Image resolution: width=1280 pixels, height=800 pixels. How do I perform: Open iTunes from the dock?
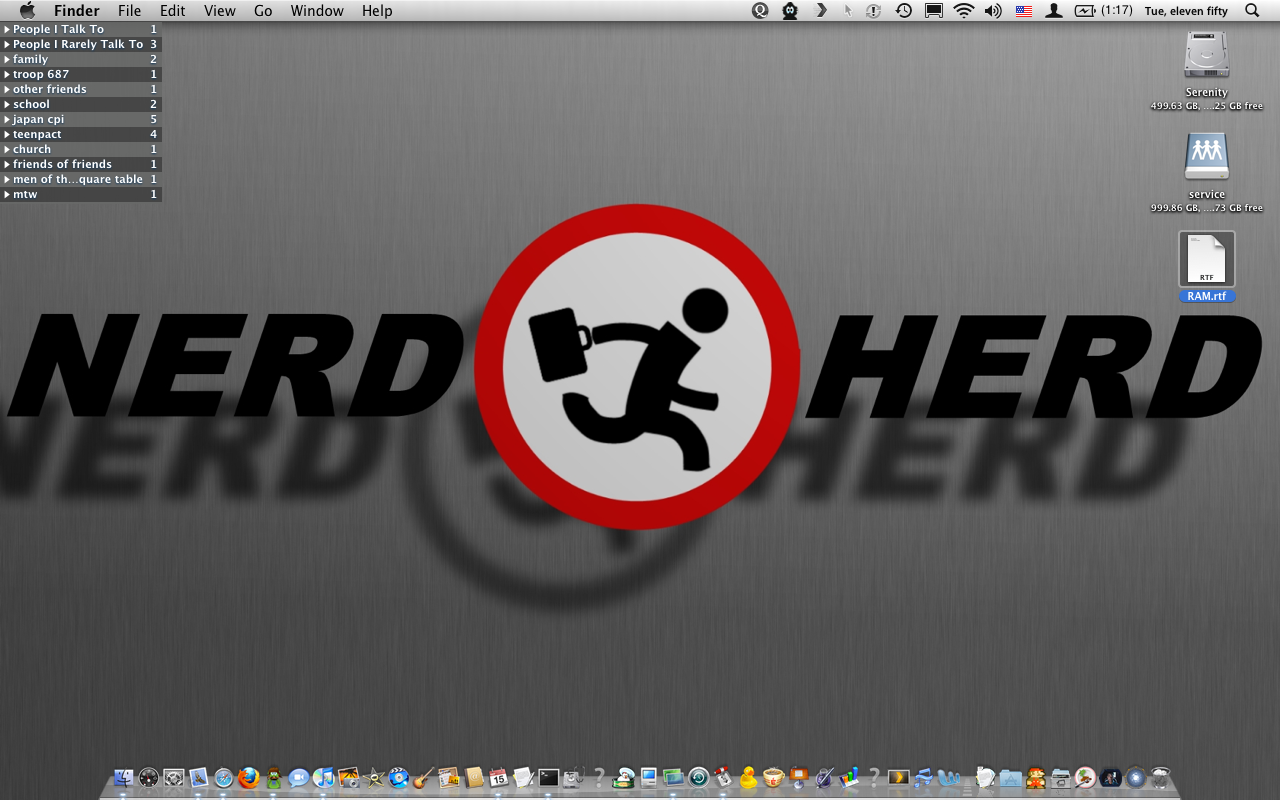[x=323, y=777]
